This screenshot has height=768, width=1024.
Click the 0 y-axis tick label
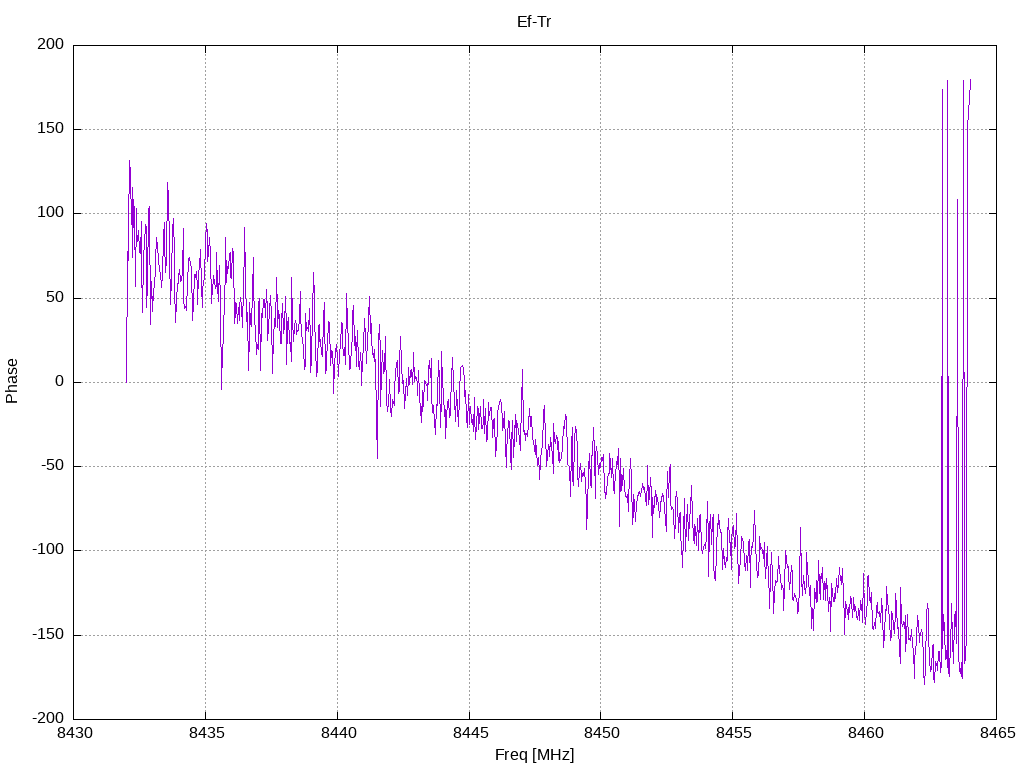[60, 381]
